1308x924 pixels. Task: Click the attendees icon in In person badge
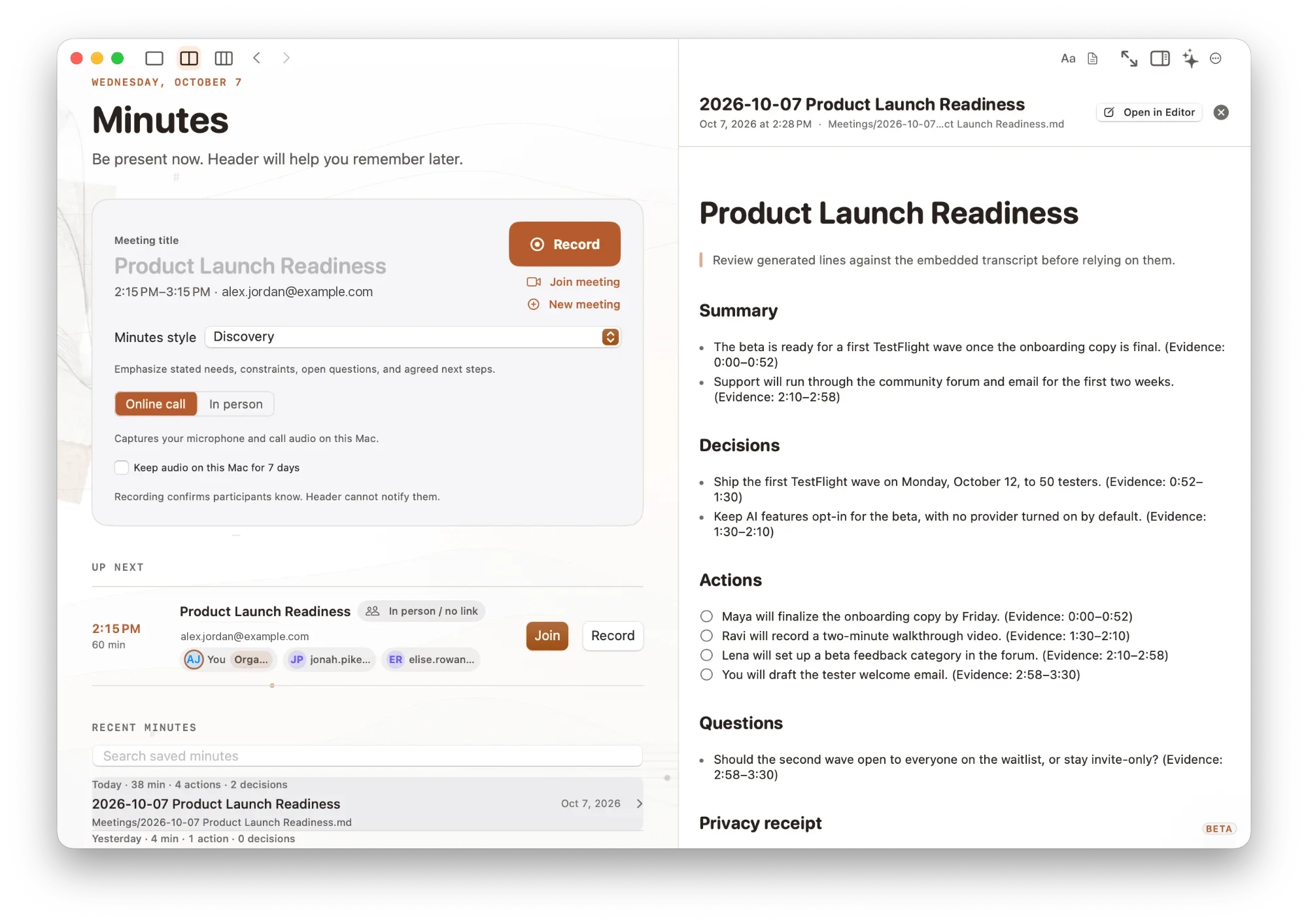[372, 611]
